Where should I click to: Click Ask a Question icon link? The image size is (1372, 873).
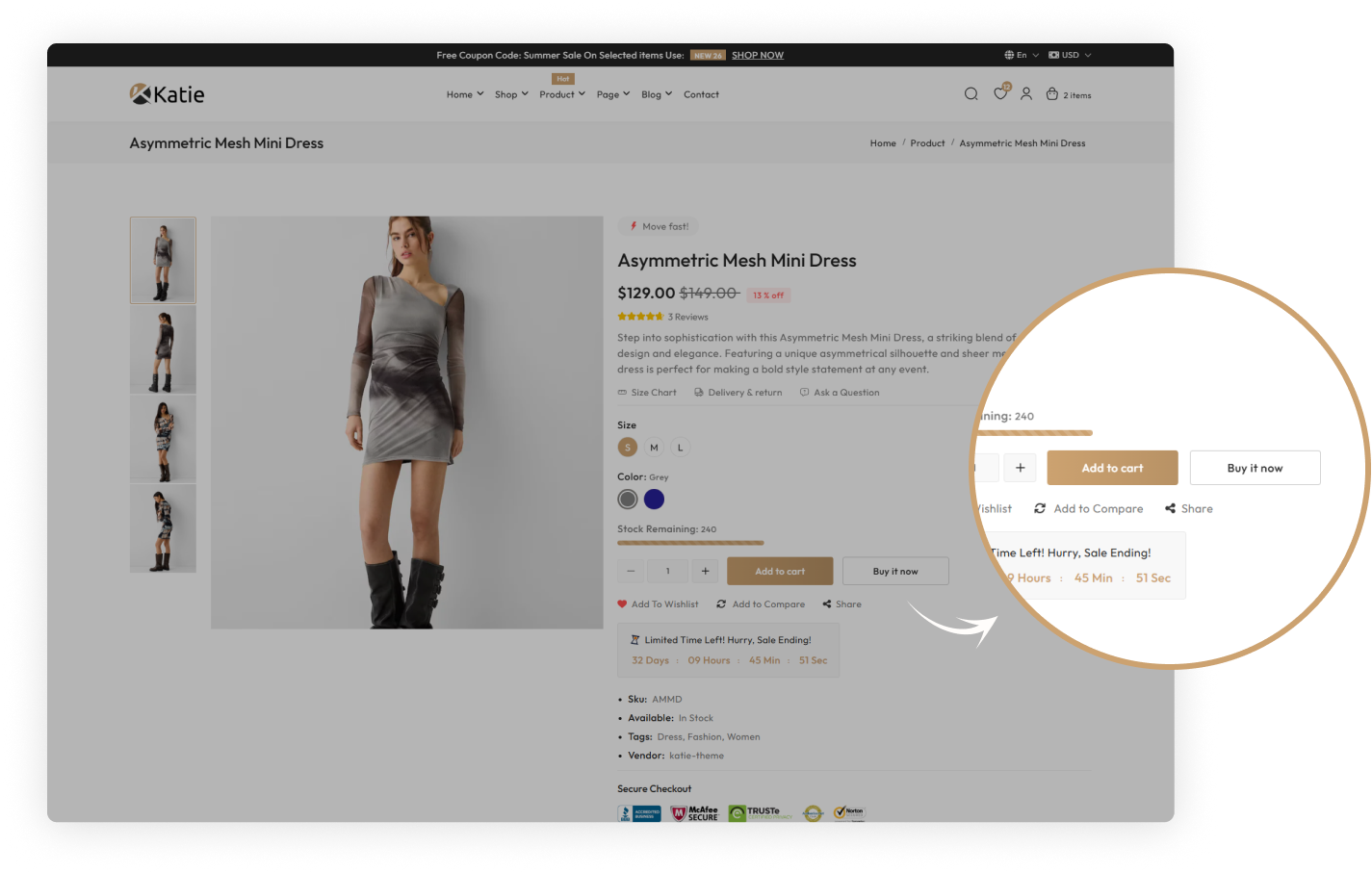point(839,393)
